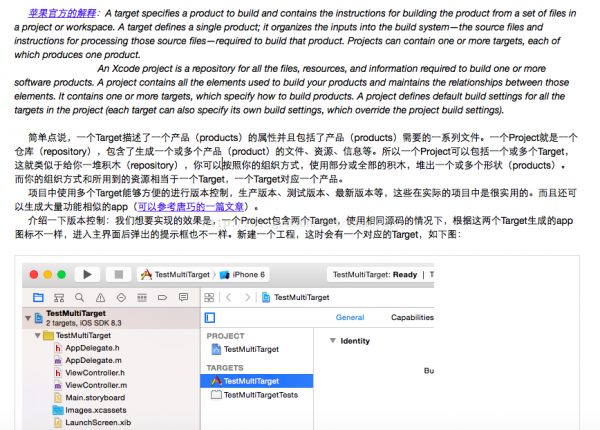This screenshot has height=430, width=600.
Task: Click the green zoom window button
Action: [x=62, y=274]
